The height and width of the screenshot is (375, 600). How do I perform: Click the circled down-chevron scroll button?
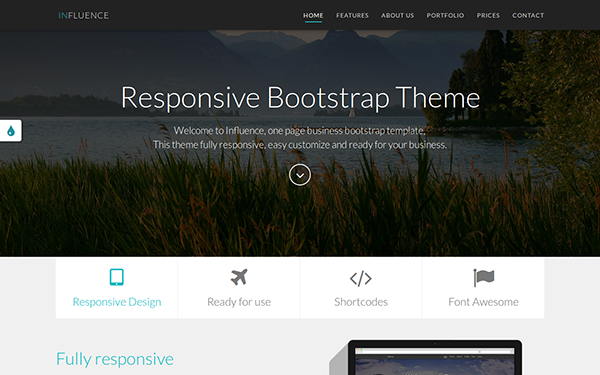(x=300, y=175)
